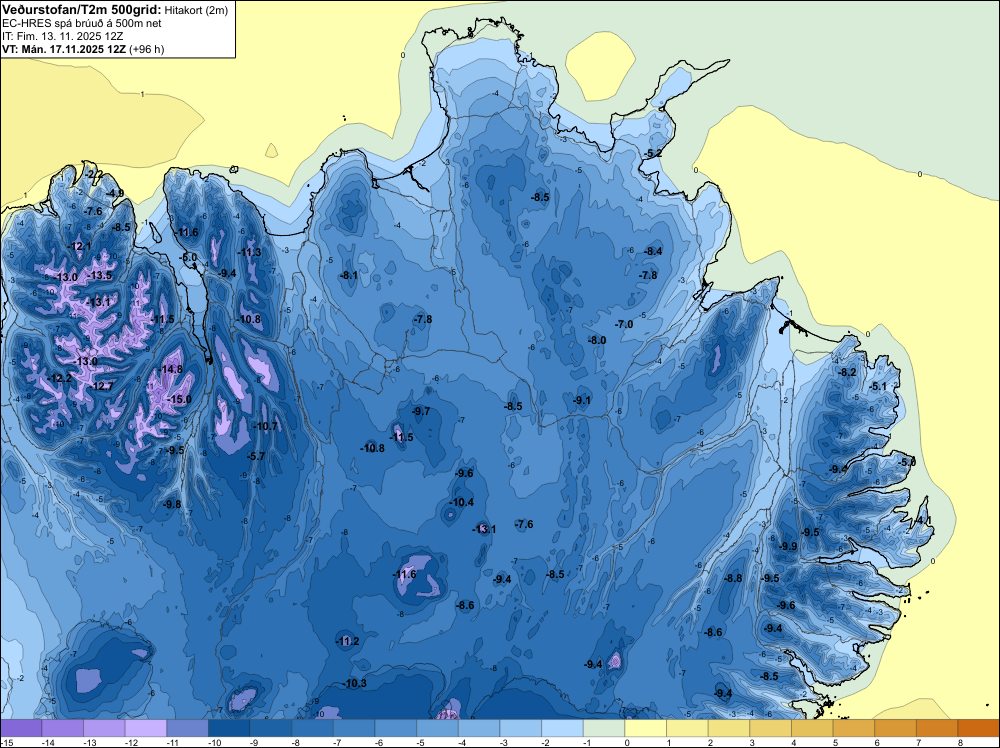Click the -4.1 temperature label
The image size is (1000, 748).
922,520
